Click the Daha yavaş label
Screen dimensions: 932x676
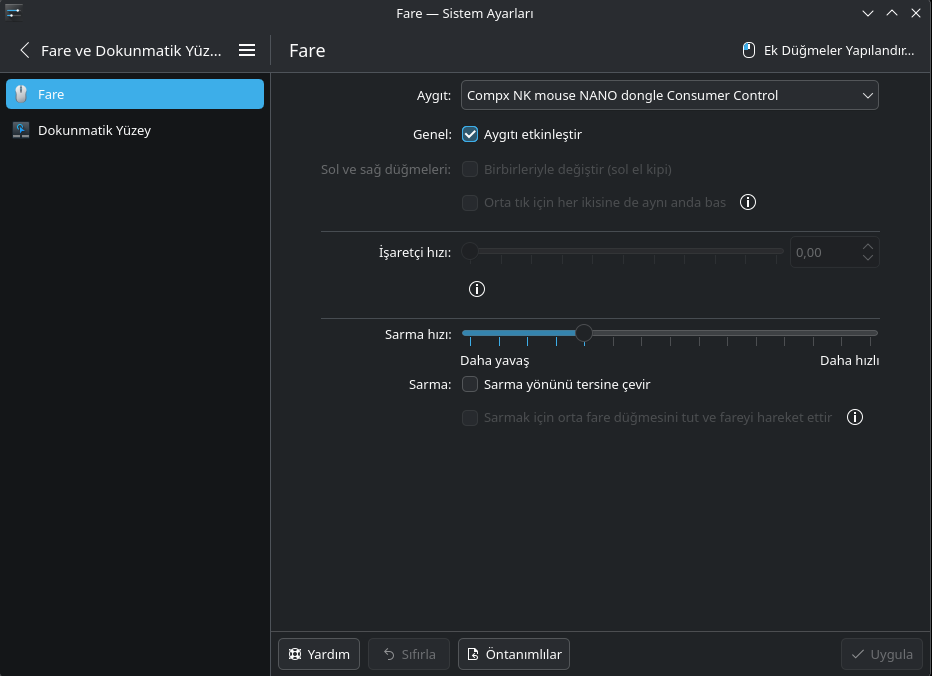495,360
